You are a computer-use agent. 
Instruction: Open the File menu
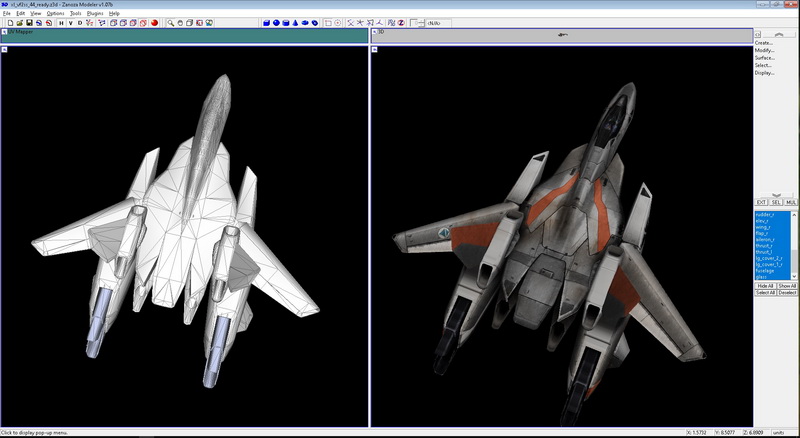point(7,13)
